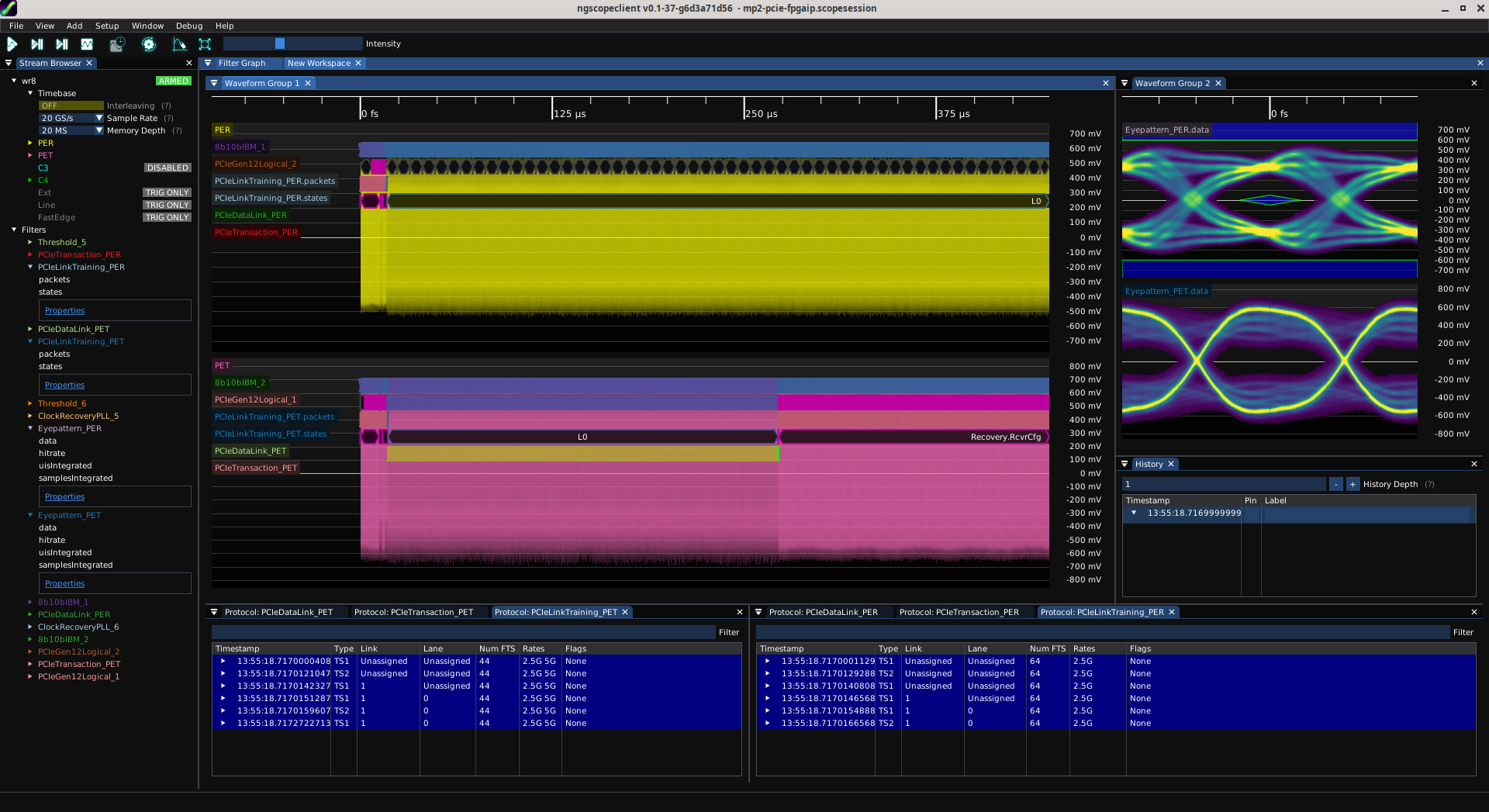Image resolution: width=1489 pixels, height=812 pixels.
Task: Open Properties link under PCIeLinkTraining_PET
Action: click(64, 385)
